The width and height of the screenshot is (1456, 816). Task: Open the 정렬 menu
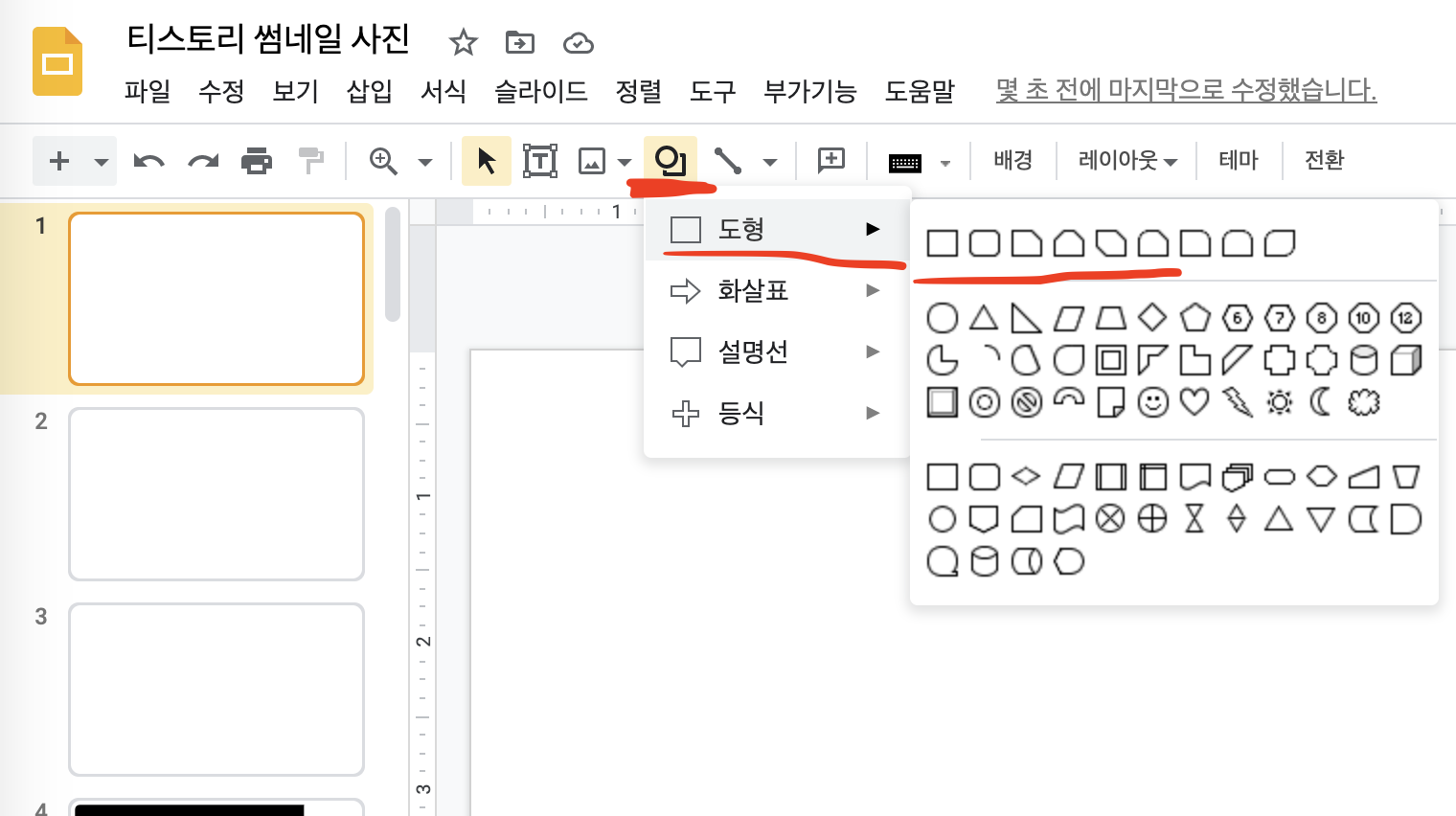coord(639,91)
